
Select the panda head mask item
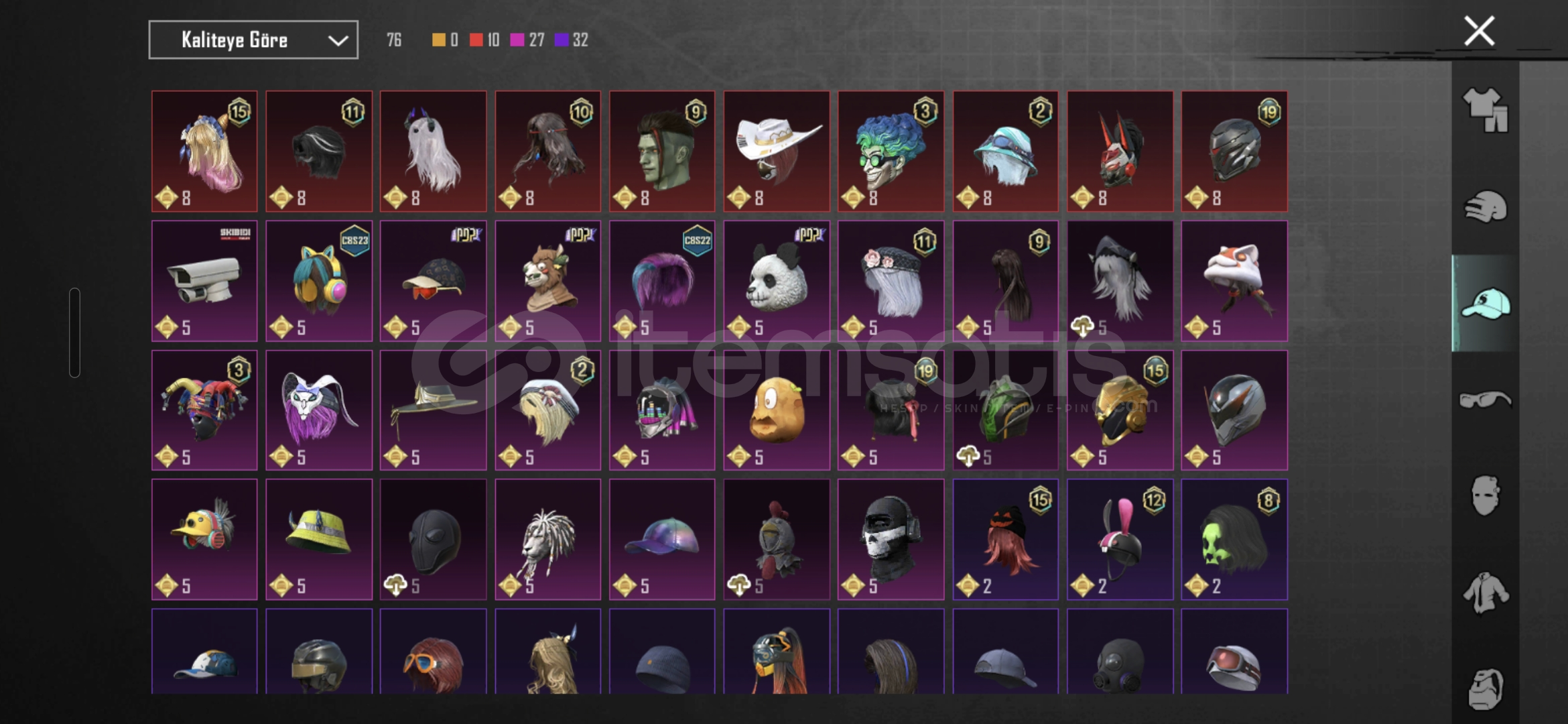point(776,281)
